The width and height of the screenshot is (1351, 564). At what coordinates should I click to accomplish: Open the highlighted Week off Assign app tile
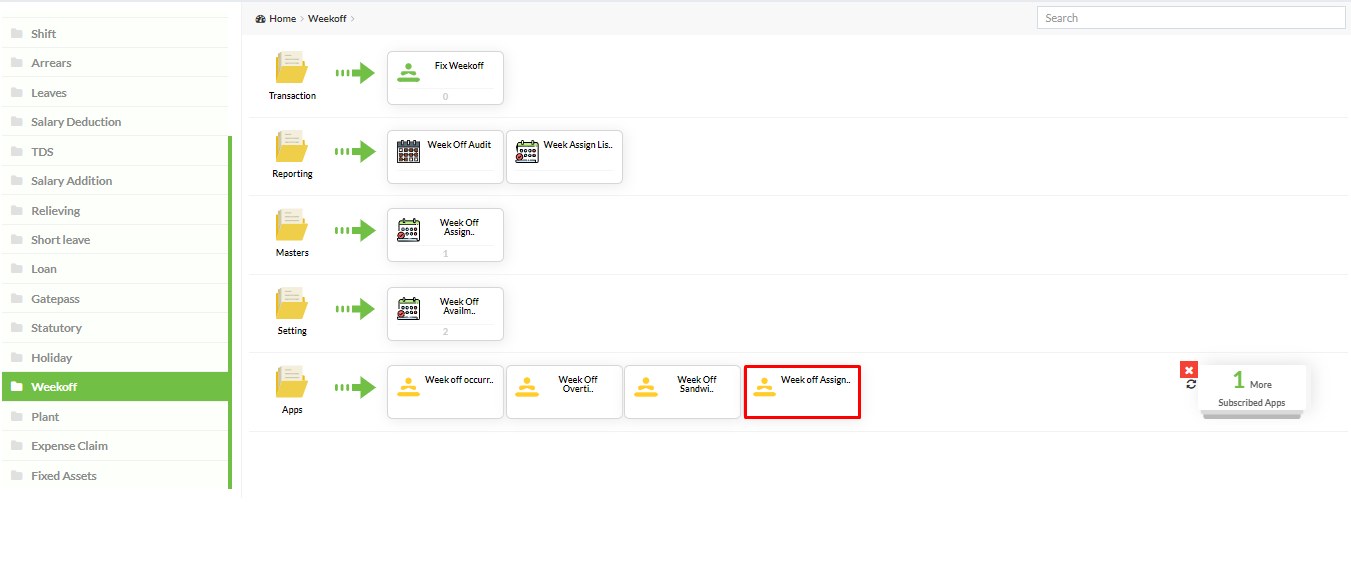(x=802, y=392)
